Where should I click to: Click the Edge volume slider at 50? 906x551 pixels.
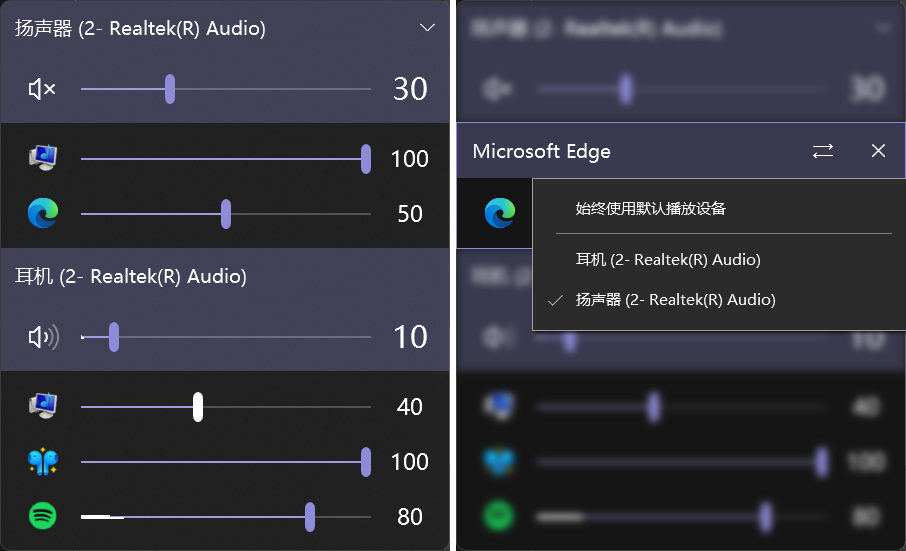(226, 213)
